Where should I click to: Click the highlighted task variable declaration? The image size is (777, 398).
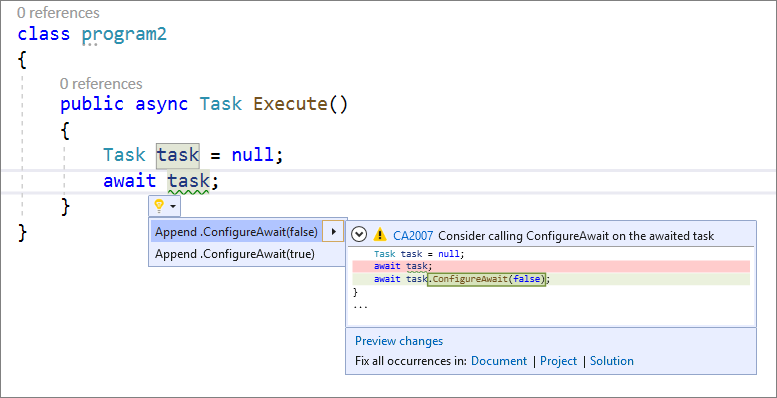[x=178, y=155]
